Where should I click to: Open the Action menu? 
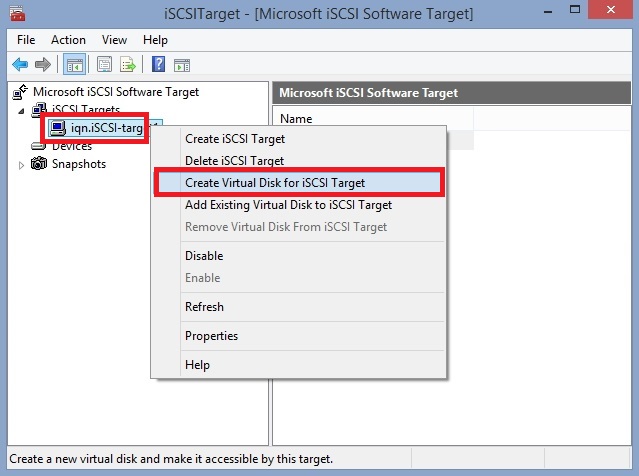[68, 40]
